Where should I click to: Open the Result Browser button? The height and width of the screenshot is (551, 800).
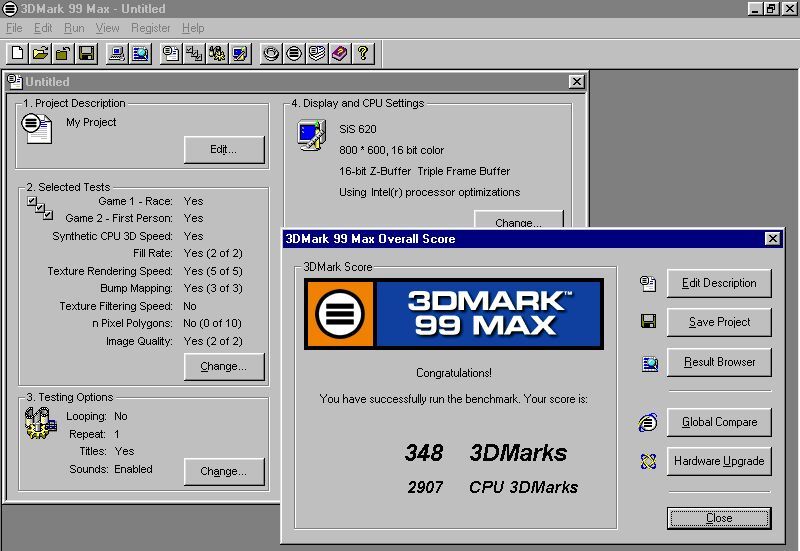(x=719, y=362)
